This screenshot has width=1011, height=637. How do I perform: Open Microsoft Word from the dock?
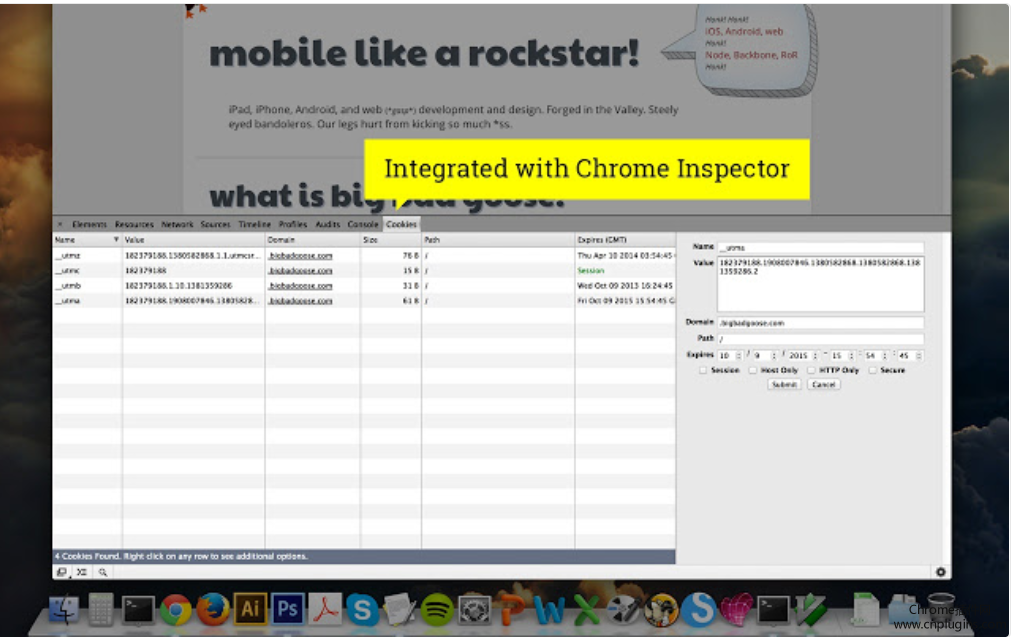click(549, 609)
